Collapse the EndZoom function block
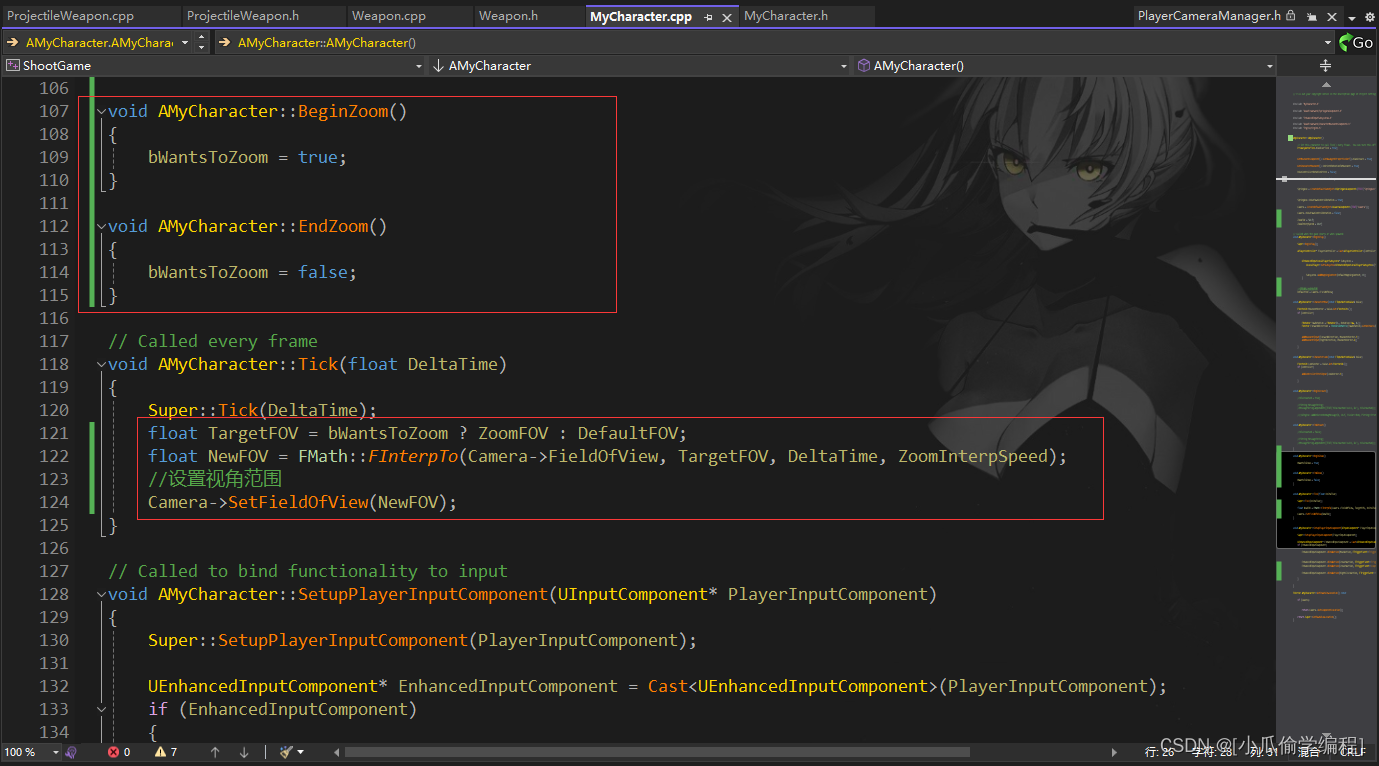The image size is (1379, 766). 101,227
